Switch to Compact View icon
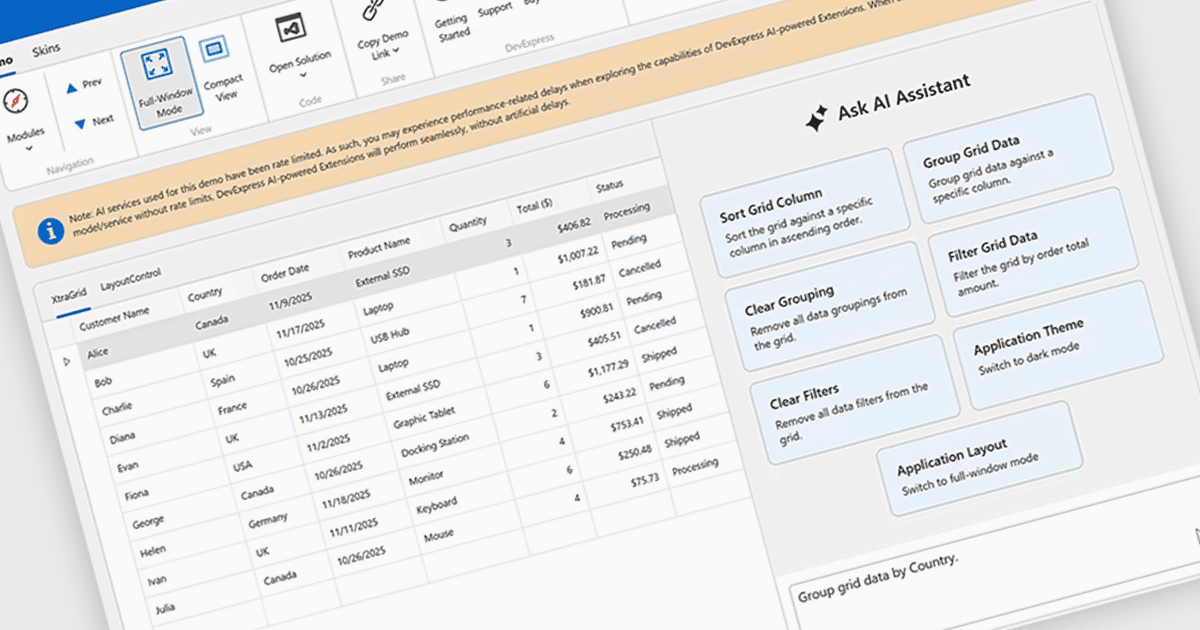This screenshot has height=630, width=1200. point(212,49)
